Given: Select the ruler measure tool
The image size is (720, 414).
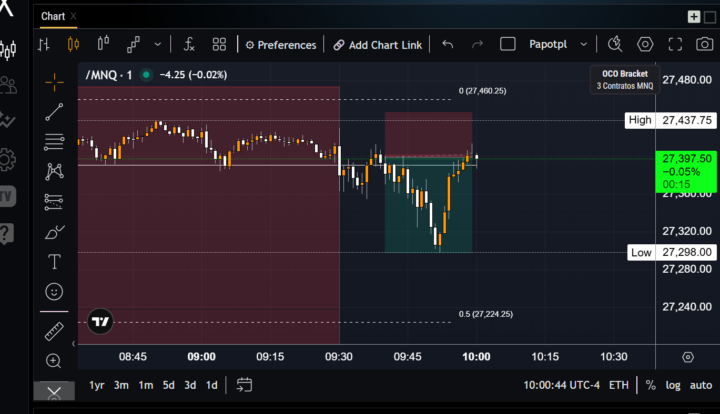Looking at the screenshot, I should pos(54,331).
